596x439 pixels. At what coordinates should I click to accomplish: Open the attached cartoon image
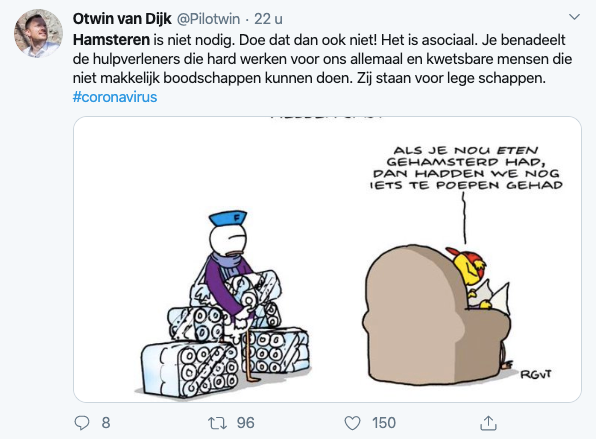tap(327, 259)
